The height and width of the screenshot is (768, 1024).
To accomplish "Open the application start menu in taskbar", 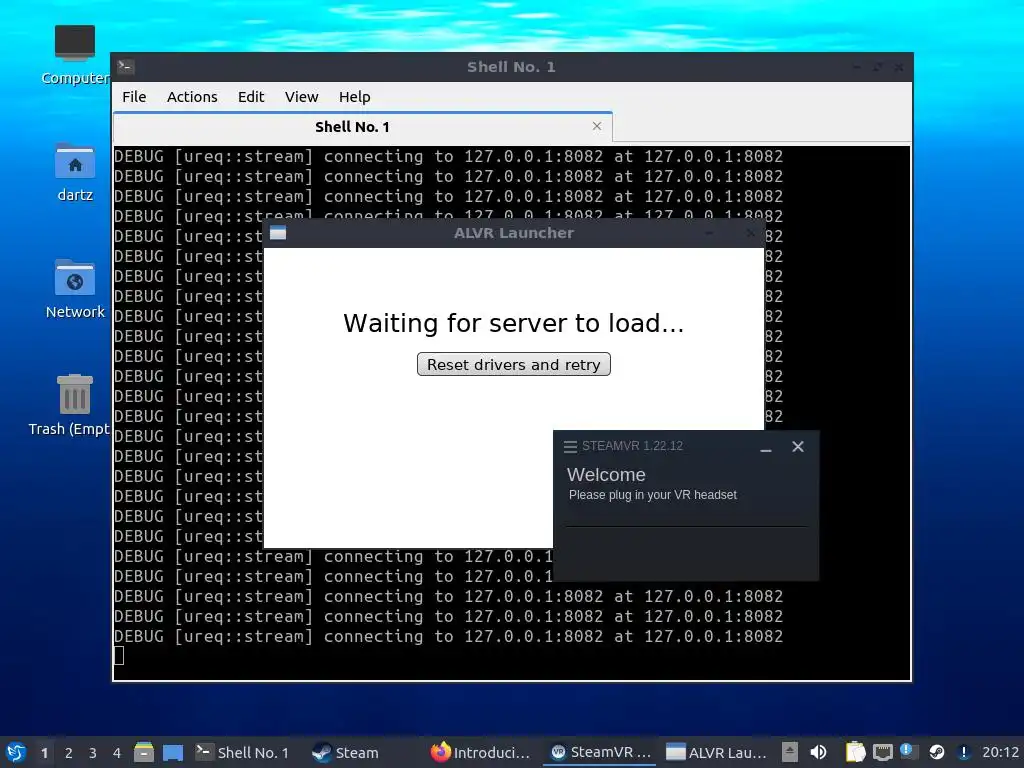I will [x=16, y=752].
